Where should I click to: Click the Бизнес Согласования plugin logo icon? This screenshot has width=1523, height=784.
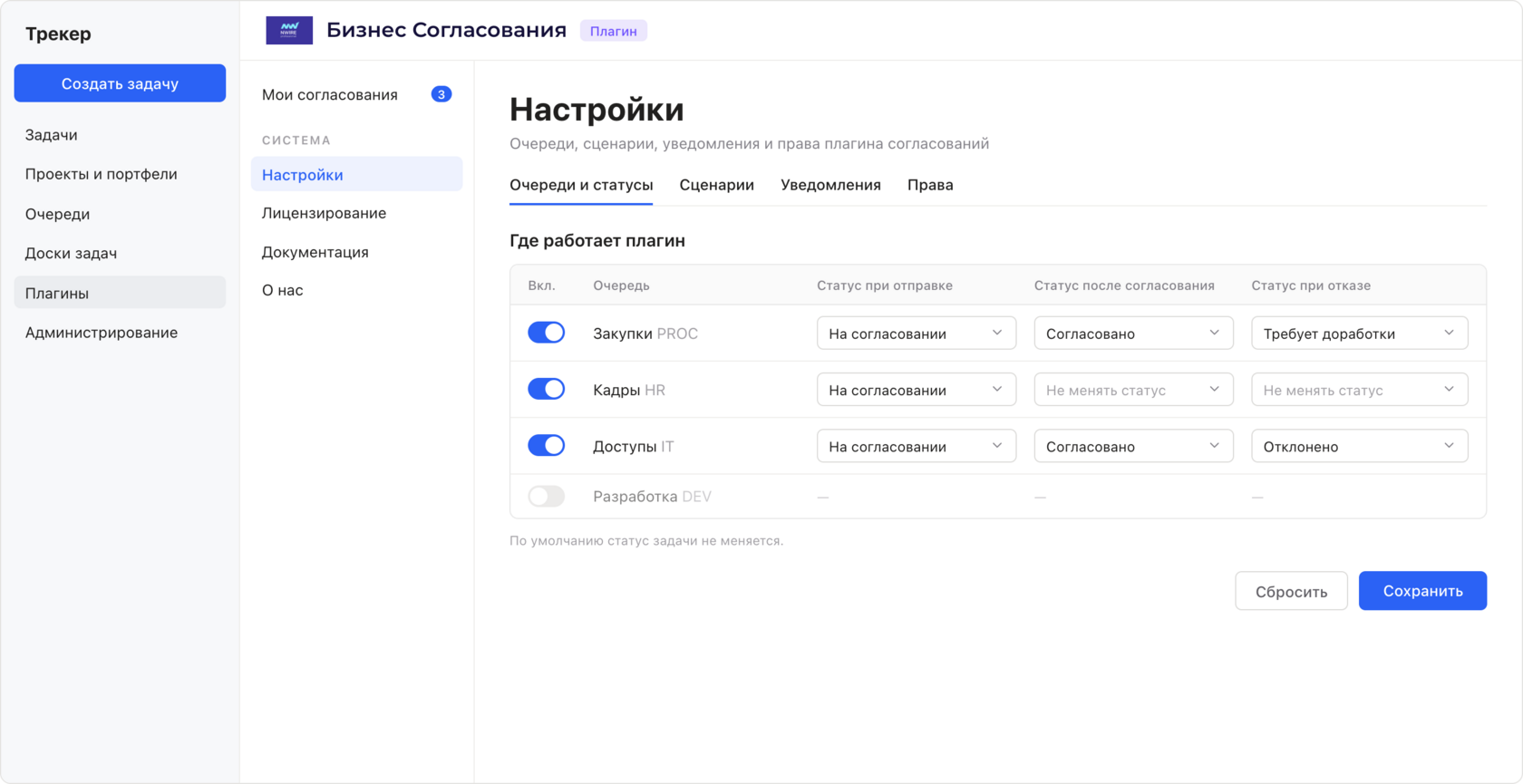point(289,30)
